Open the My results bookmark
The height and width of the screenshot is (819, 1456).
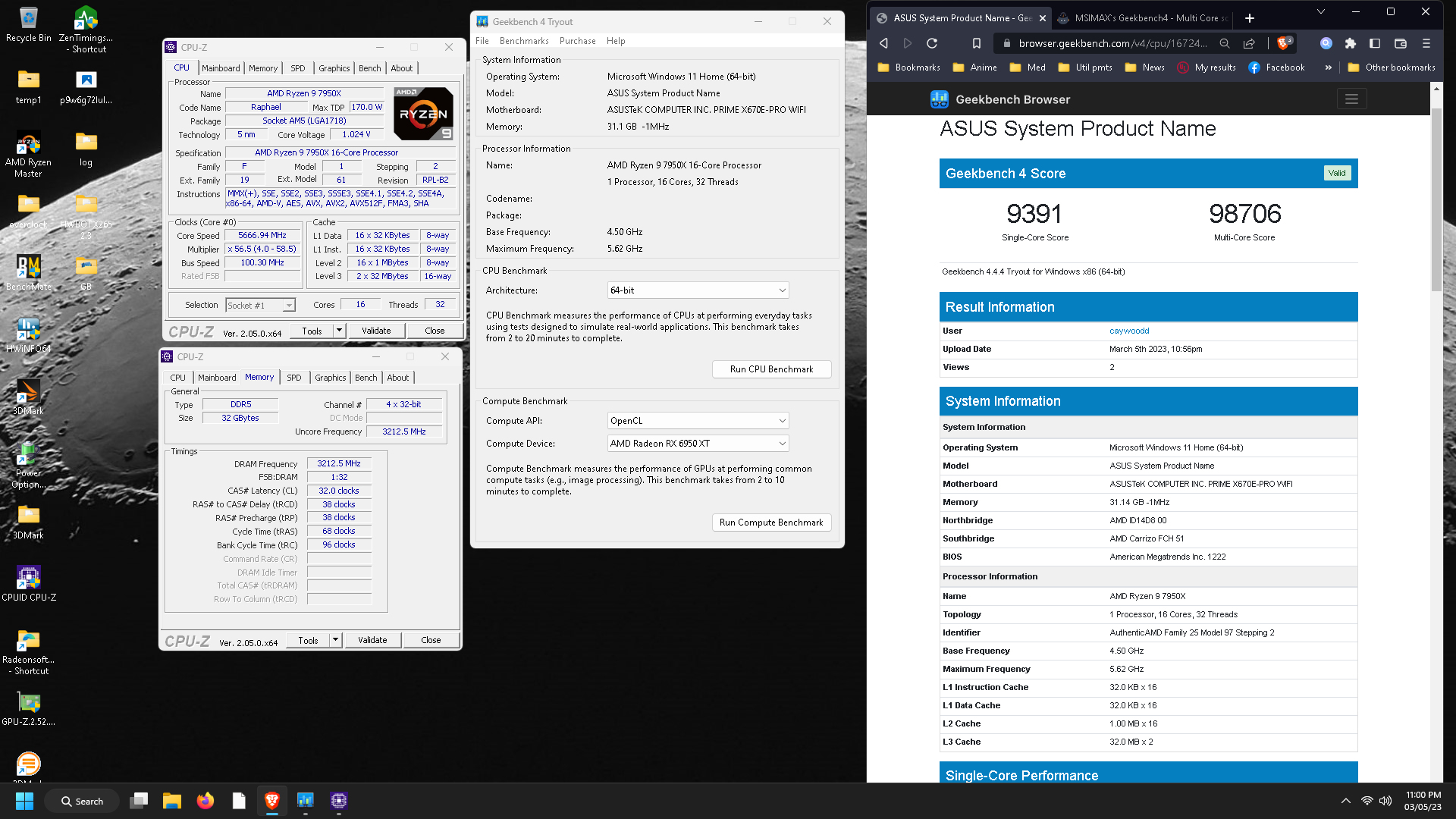click(x=1207, y=67)
